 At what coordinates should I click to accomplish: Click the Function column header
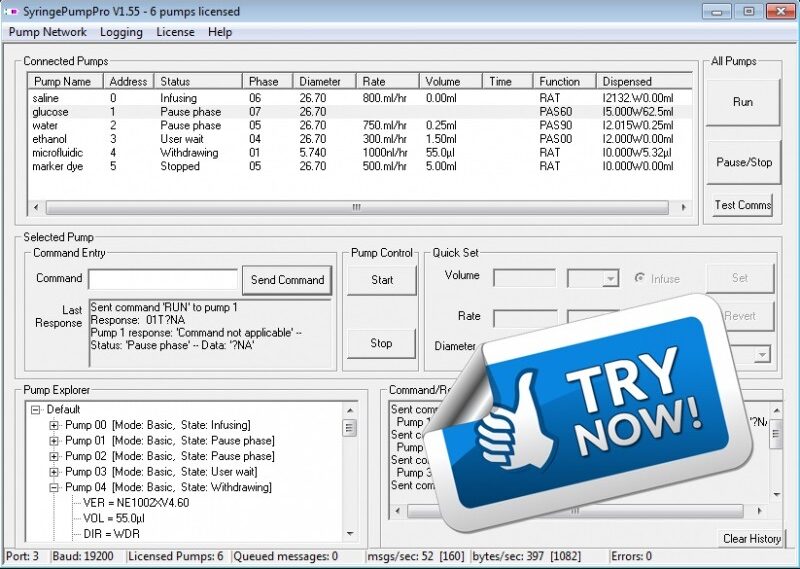(x=565, y=82)
